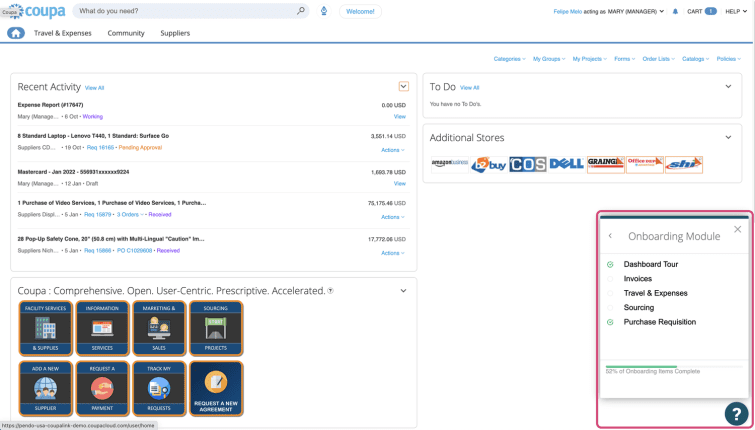Viewport: 755px width, 430px height.
Task: Toggle the Sourcing onboarding item circle
Action: 610,308
